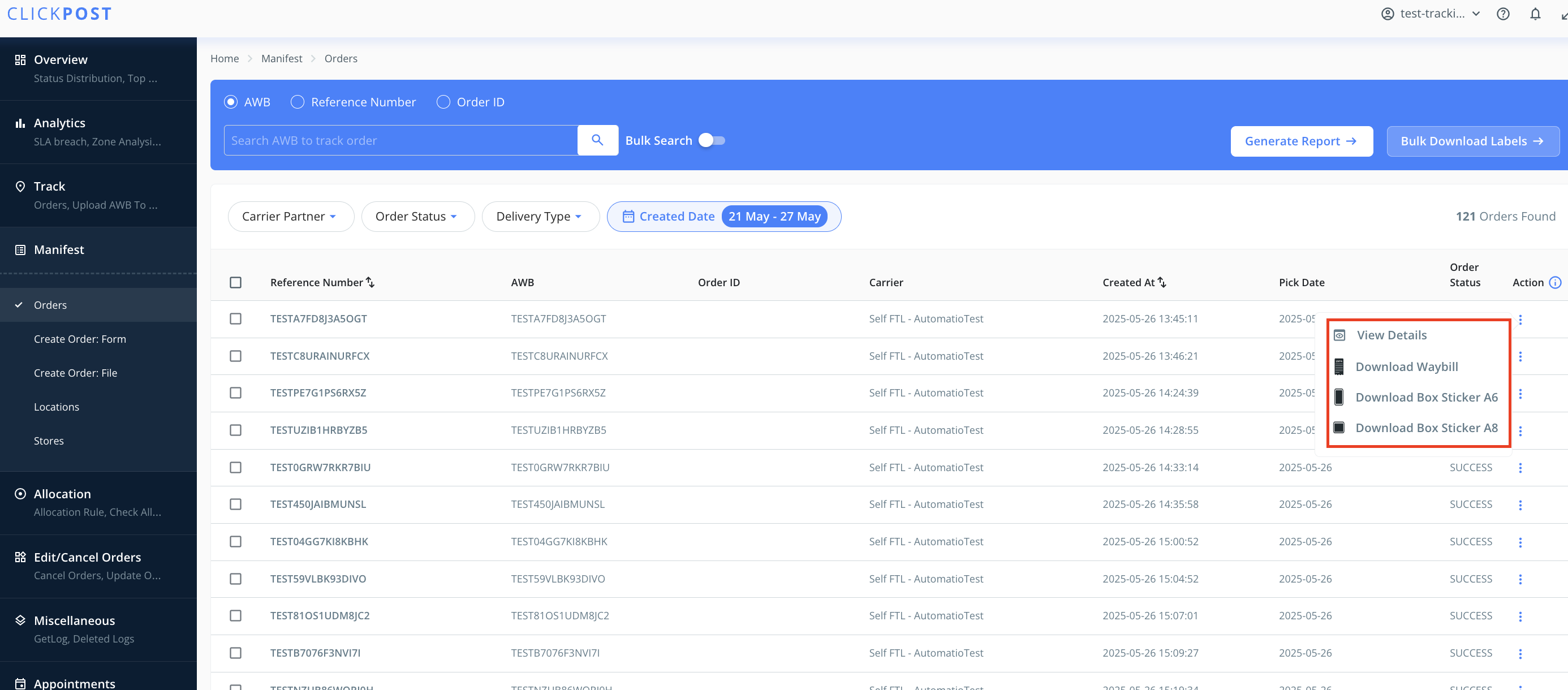Sort by Created At arrows icon

[1162, 282]
